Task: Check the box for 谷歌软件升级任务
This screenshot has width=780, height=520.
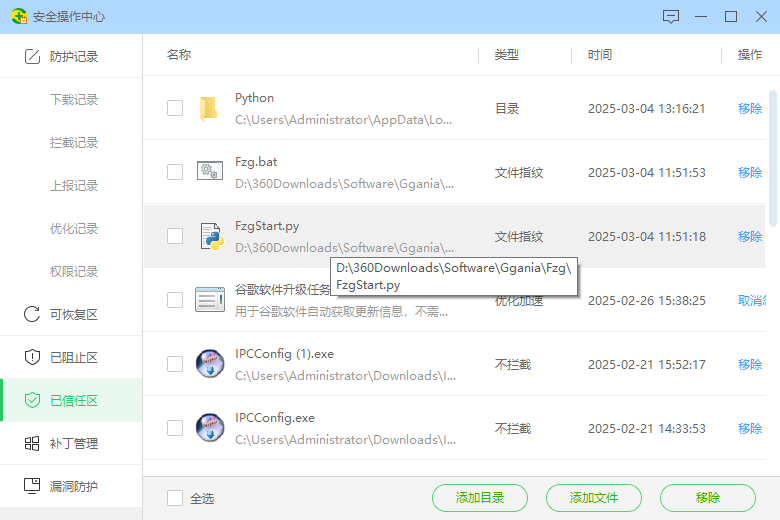Action: pyautogui.click(x=175, y=300)
